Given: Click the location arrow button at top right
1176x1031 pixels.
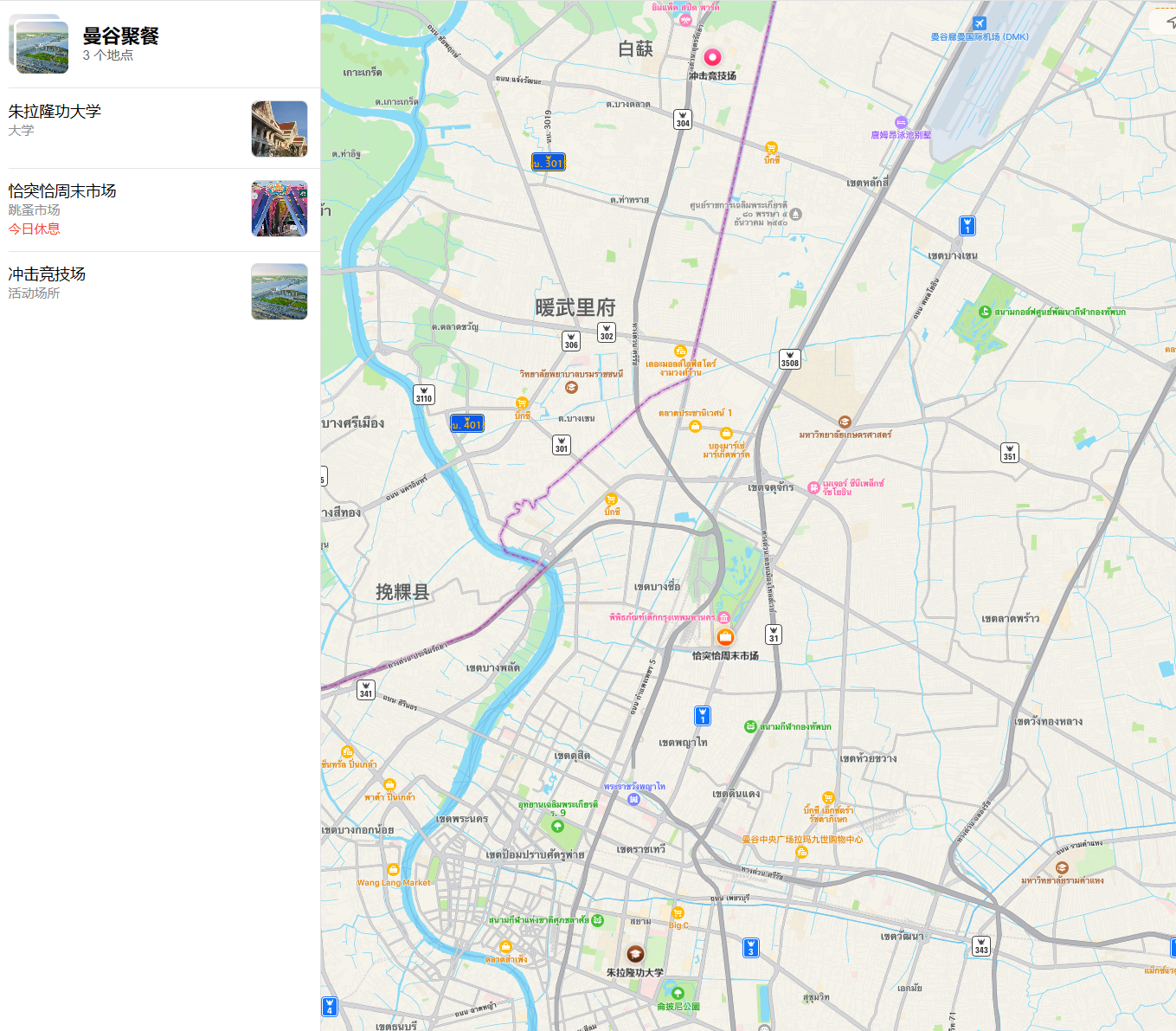Looking at the screenshot, I should [1169, 23].
